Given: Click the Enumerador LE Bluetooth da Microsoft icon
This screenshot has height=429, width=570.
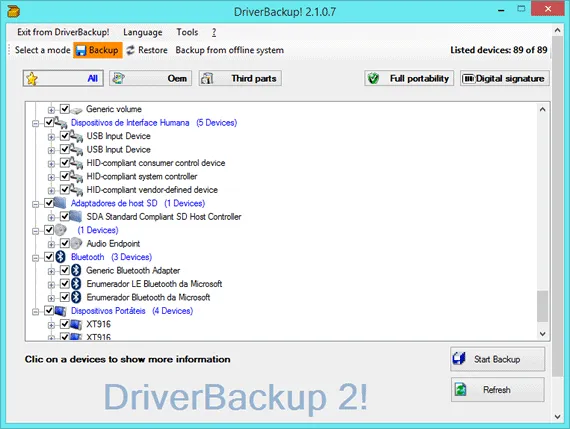Looking at the screenshot, I should pyautogui.click(x=76, y=284).
